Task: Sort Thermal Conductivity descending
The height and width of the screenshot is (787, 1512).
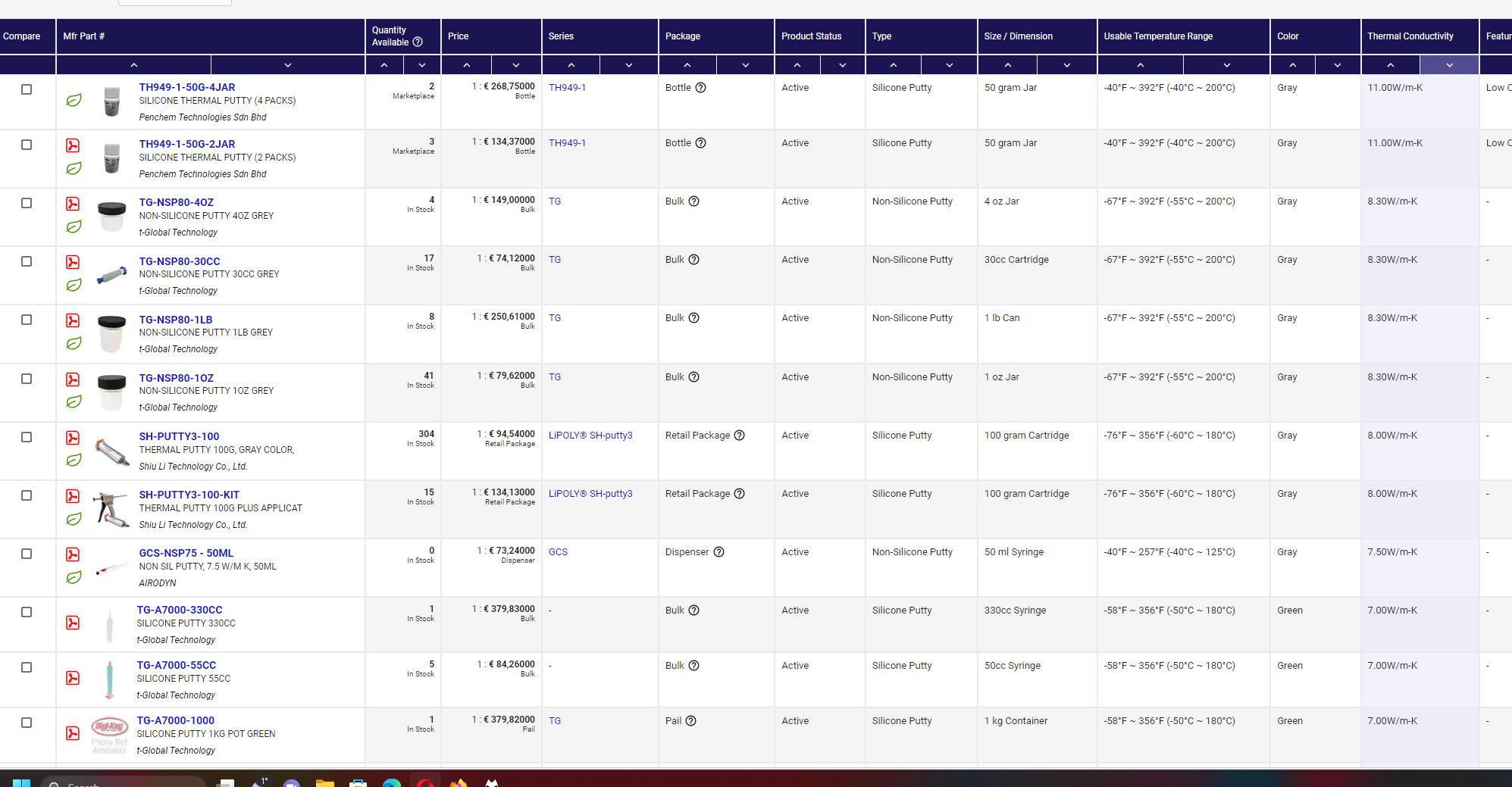Action: 1449,65
